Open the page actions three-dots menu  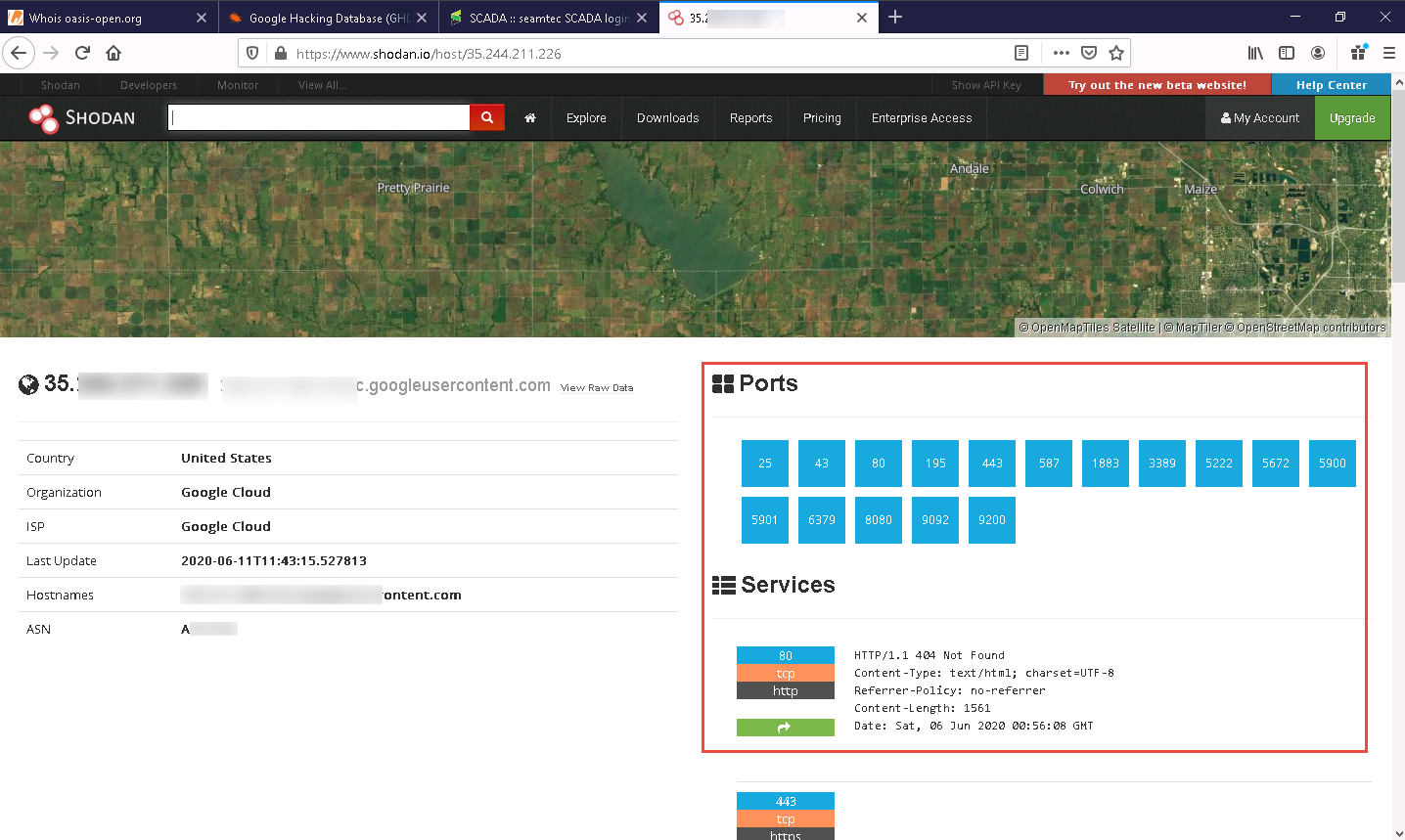(x=1062, y=53)
